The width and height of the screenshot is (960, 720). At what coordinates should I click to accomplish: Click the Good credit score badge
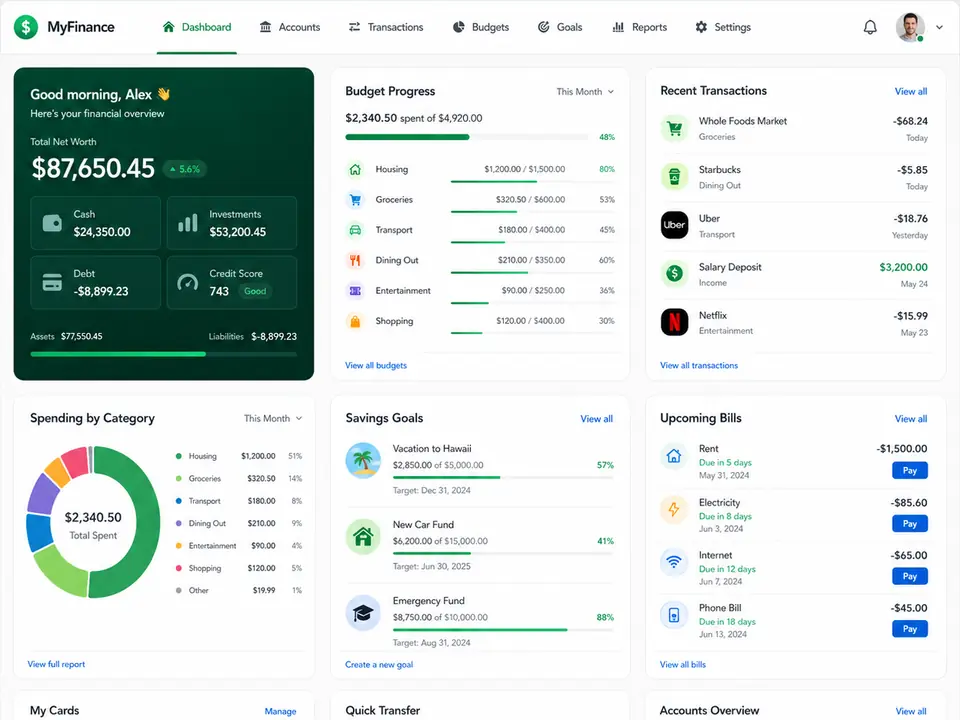(255, 291)
